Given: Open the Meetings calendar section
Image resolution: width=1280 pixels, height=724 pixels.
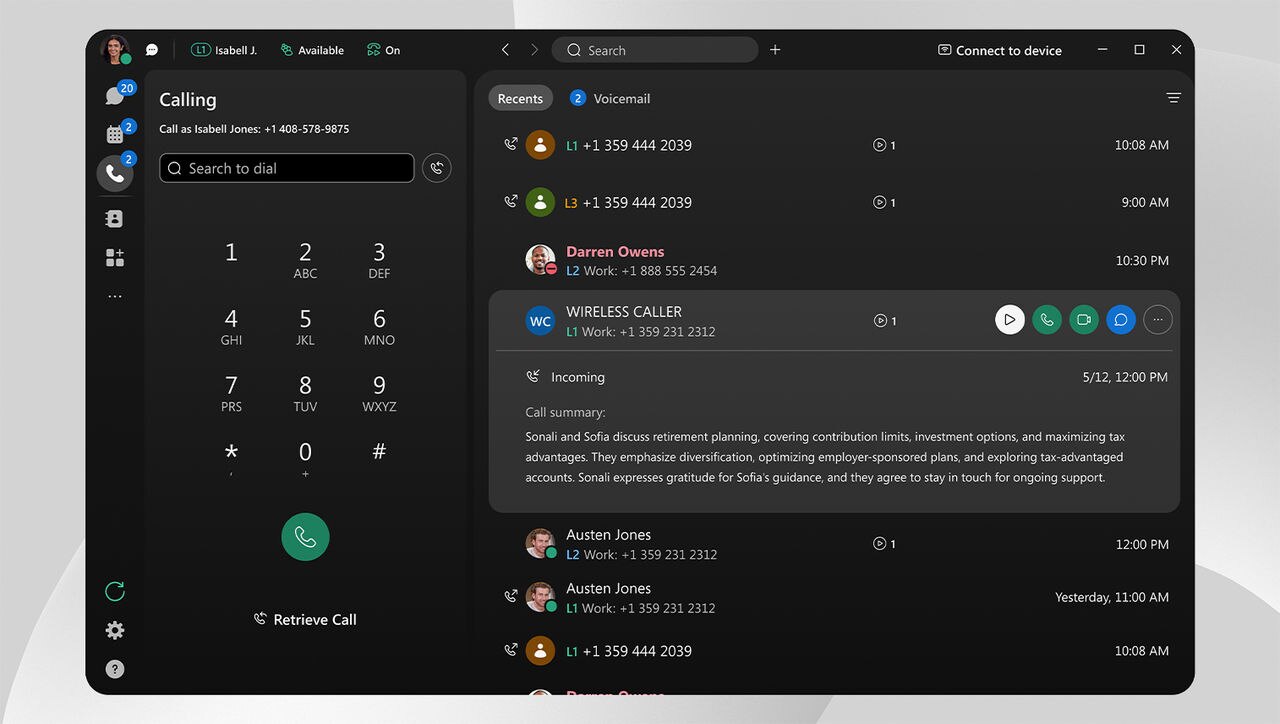Looking at the screenshot, I should 114,132.
